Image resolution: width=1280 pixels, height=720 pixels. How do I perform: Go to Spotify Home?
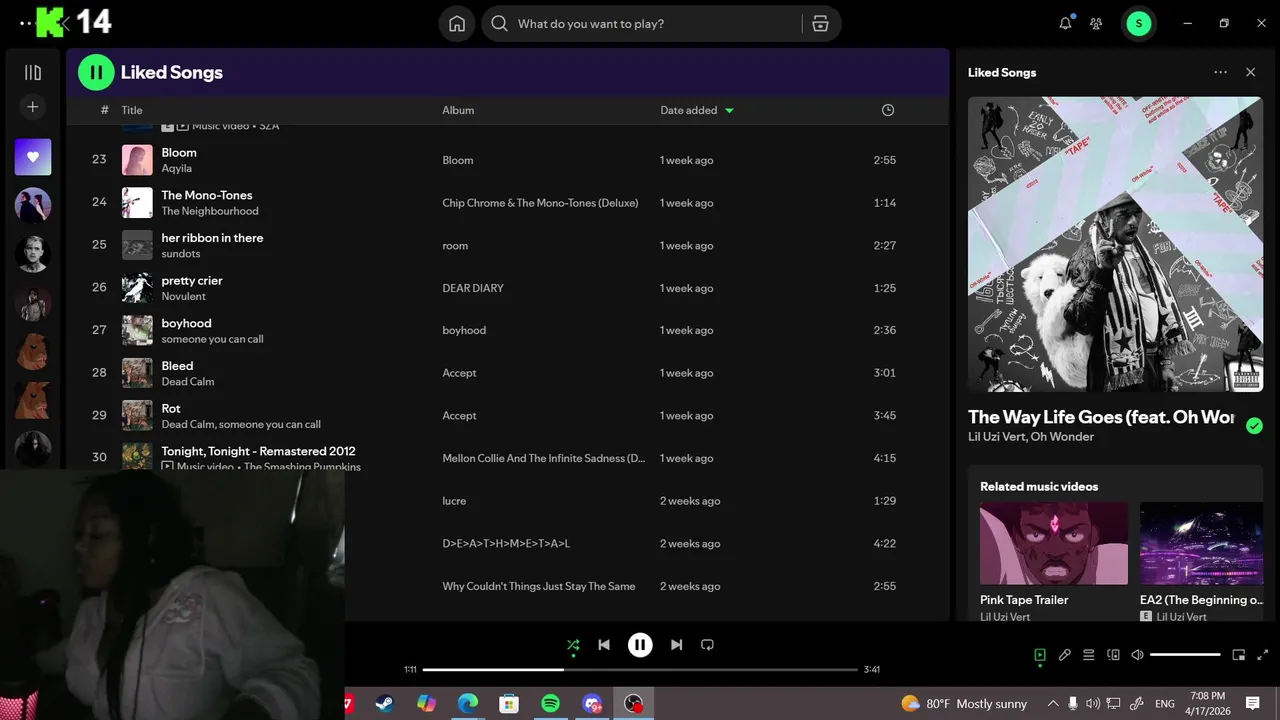457,24
